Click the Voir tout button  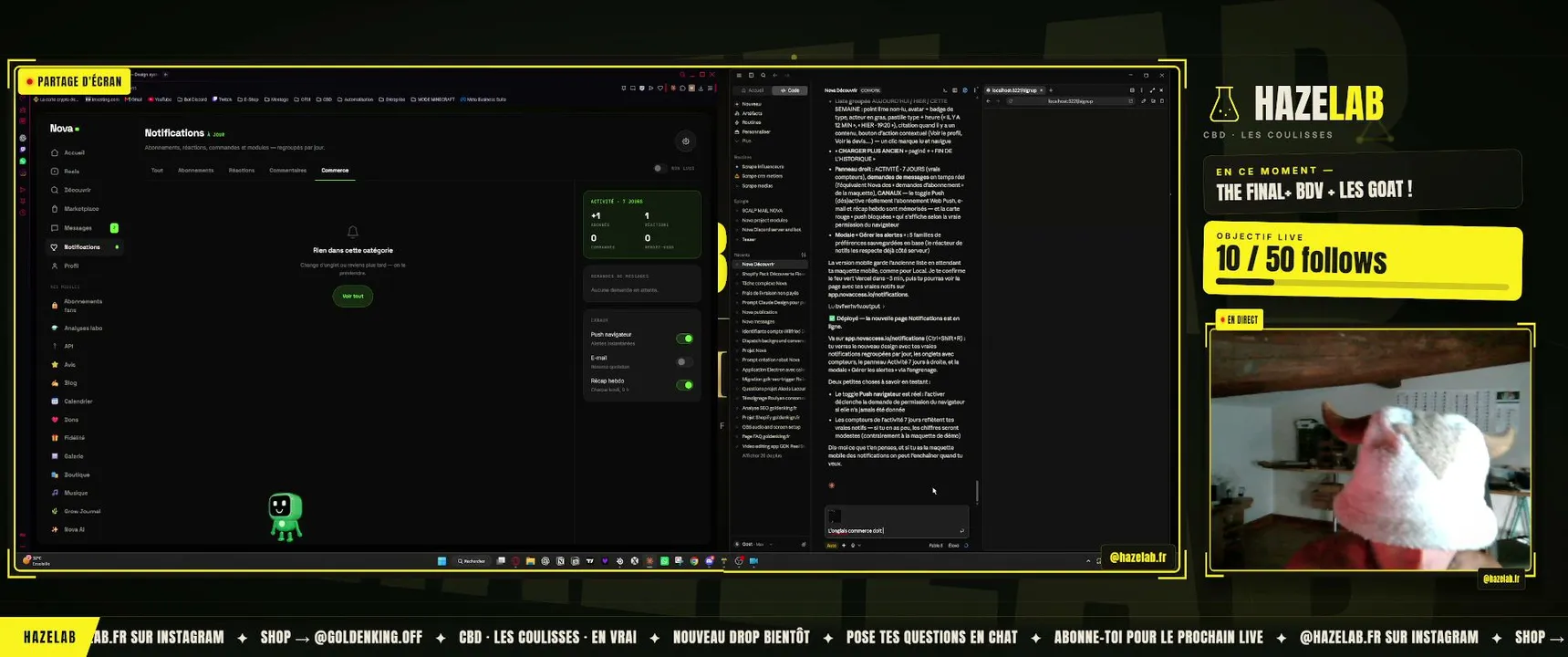tap(353, 296)
